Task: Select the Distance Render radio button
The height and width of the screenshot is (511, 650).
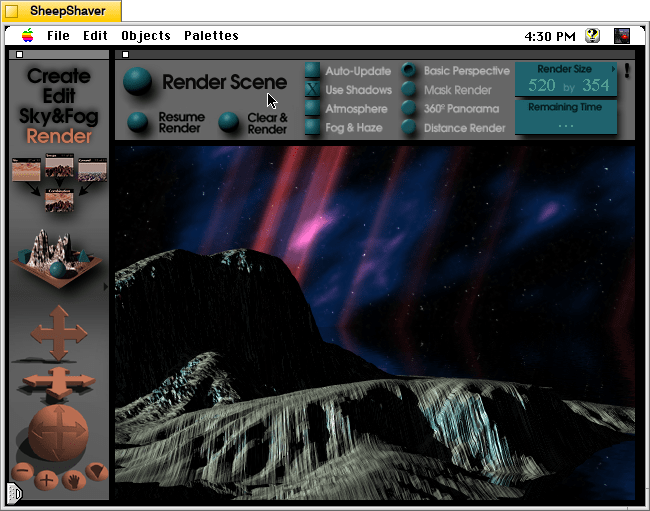Action: 409,127
